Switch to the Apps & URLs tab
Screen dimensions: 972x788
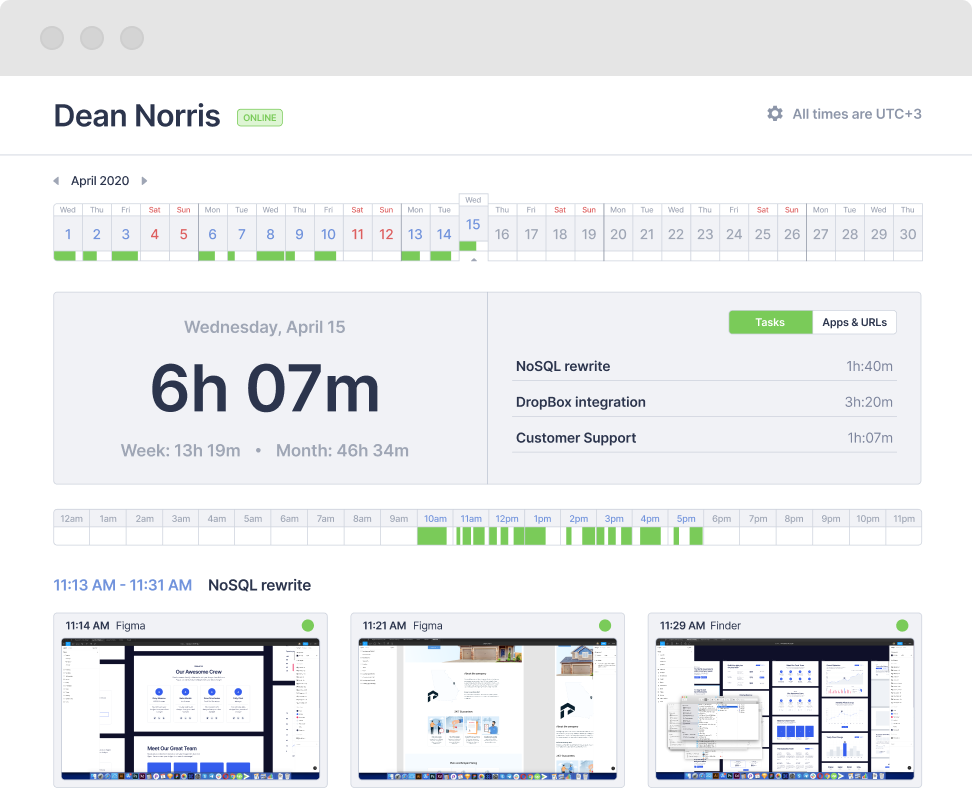tap(855, 322)
